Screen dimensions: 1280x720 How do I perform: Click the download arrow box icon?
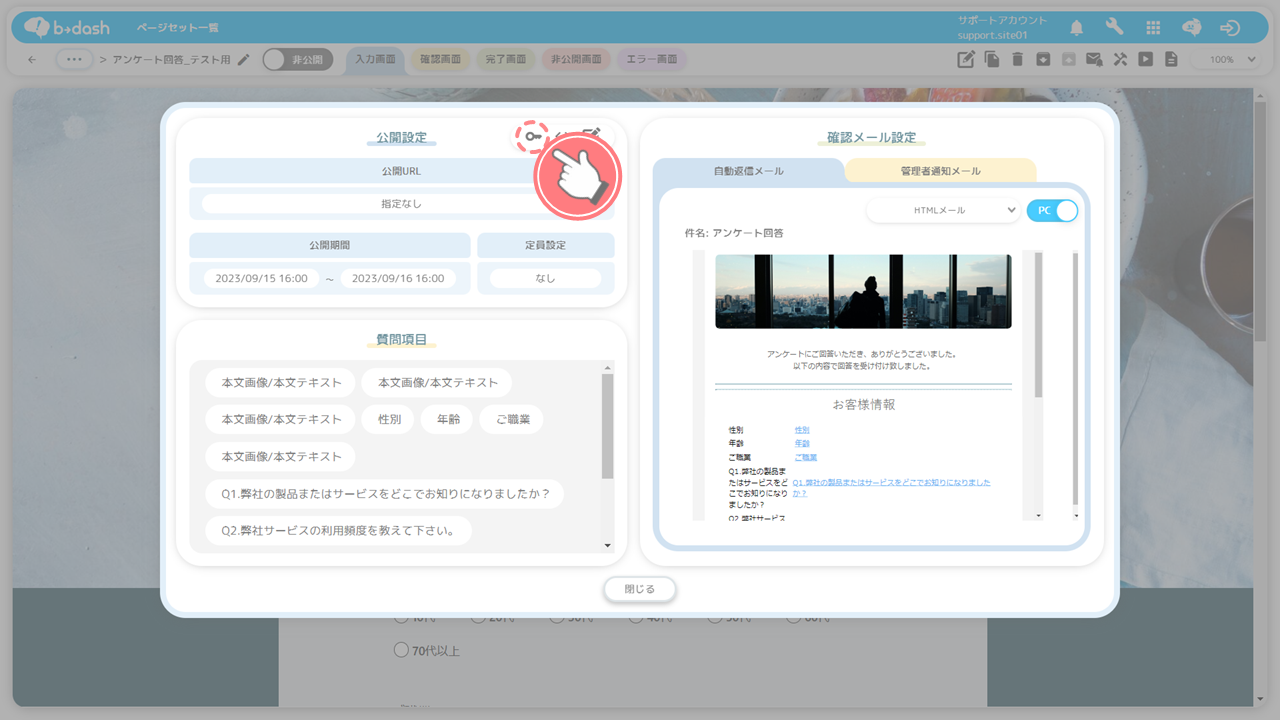pos(1043,60)
